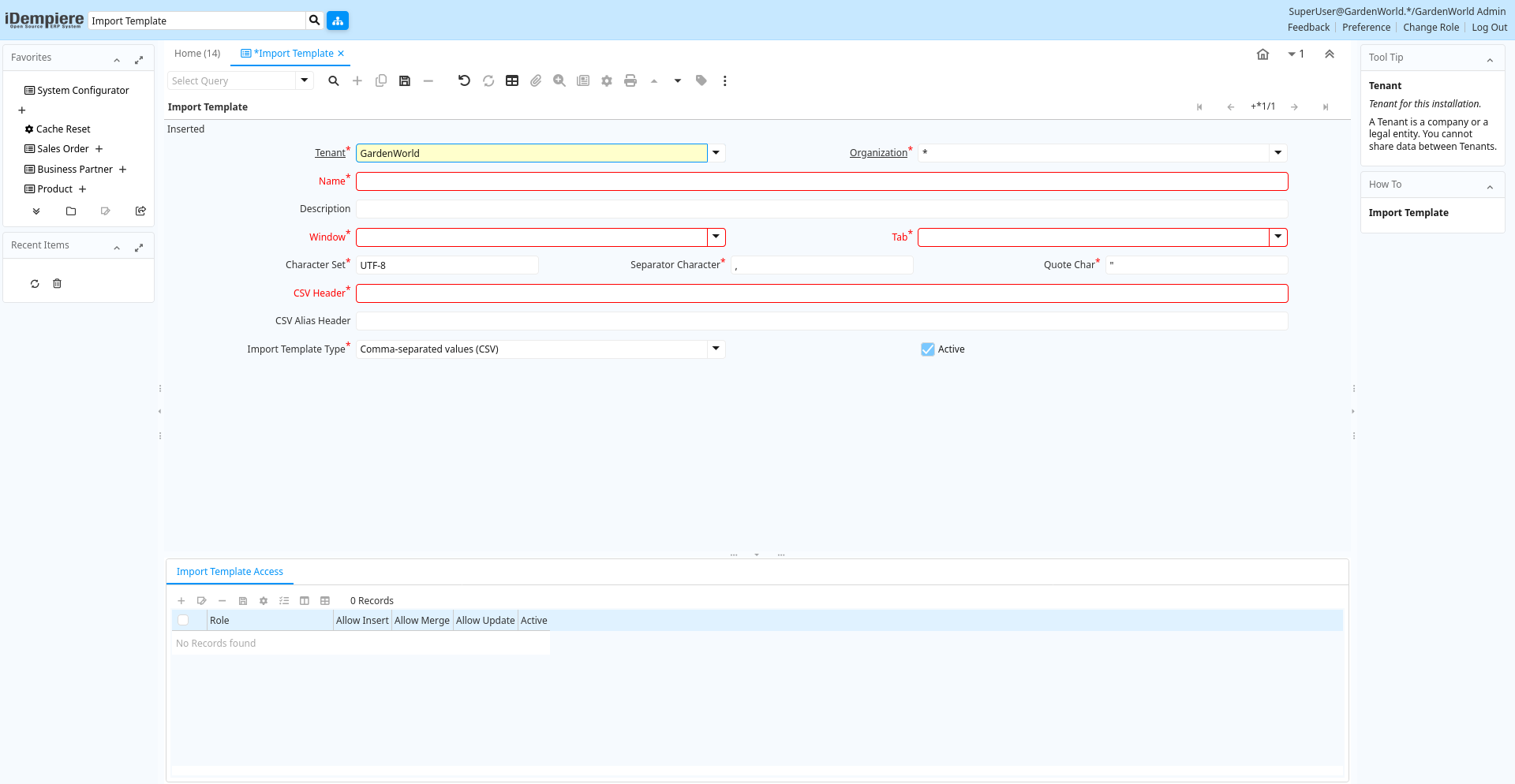This screenshot has height=784, width=1515.
Task: Open the menu tree icon beside search
Action: point(338,21)
